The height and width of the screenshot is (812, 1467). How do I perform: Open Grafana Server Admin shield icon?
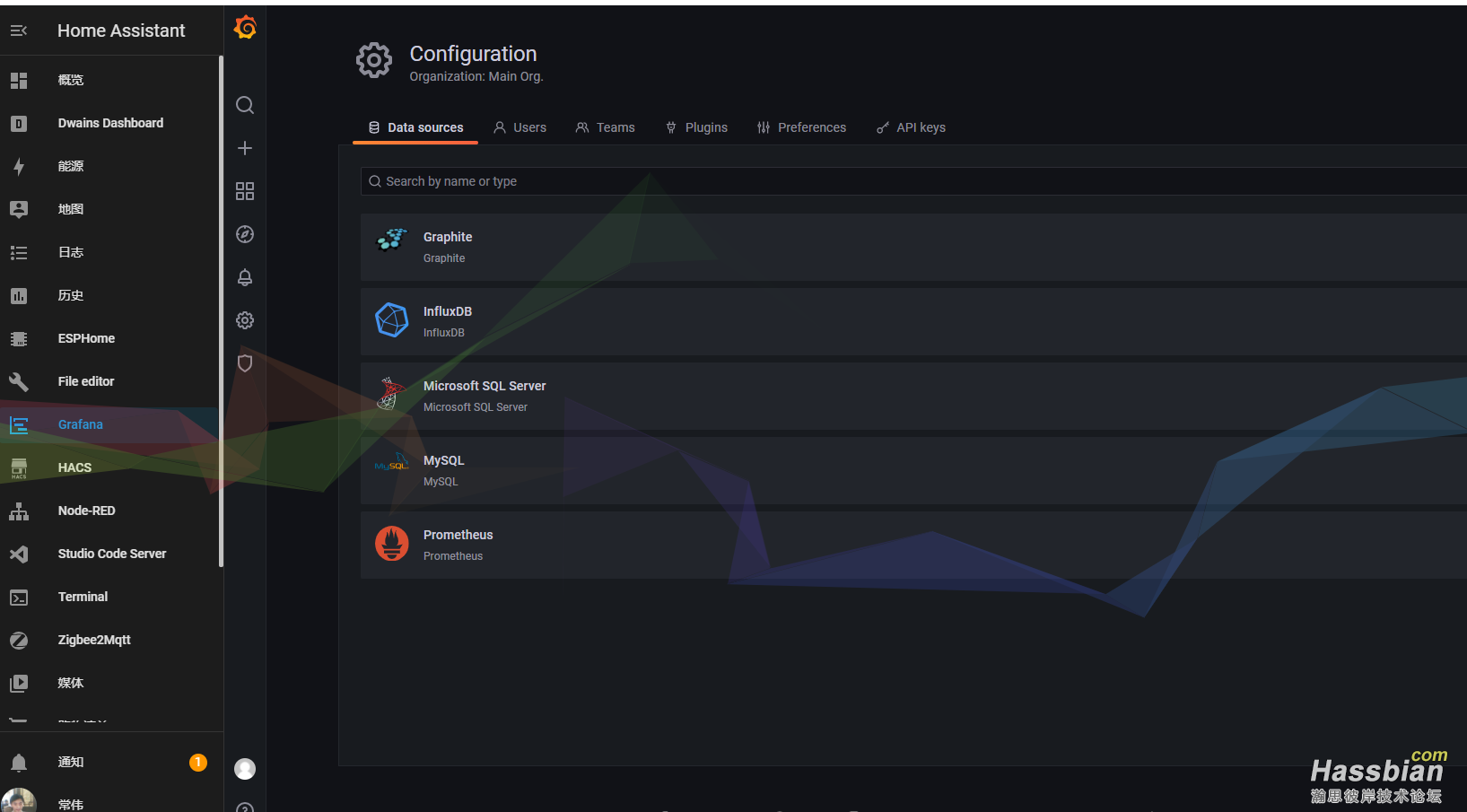click(x=245, y=363)
